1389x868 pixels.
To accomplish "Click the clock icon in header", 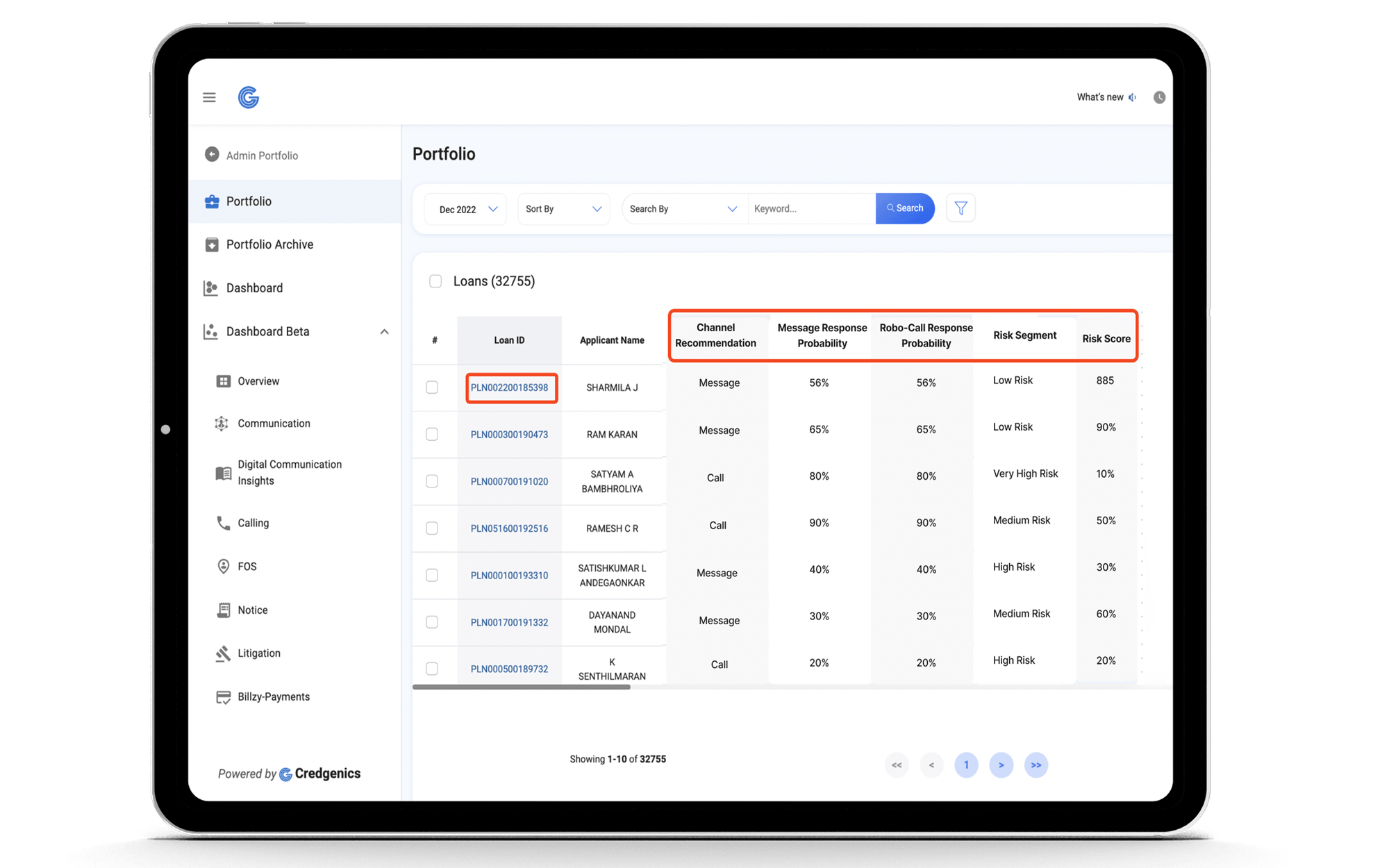I will click(1159, 97).
